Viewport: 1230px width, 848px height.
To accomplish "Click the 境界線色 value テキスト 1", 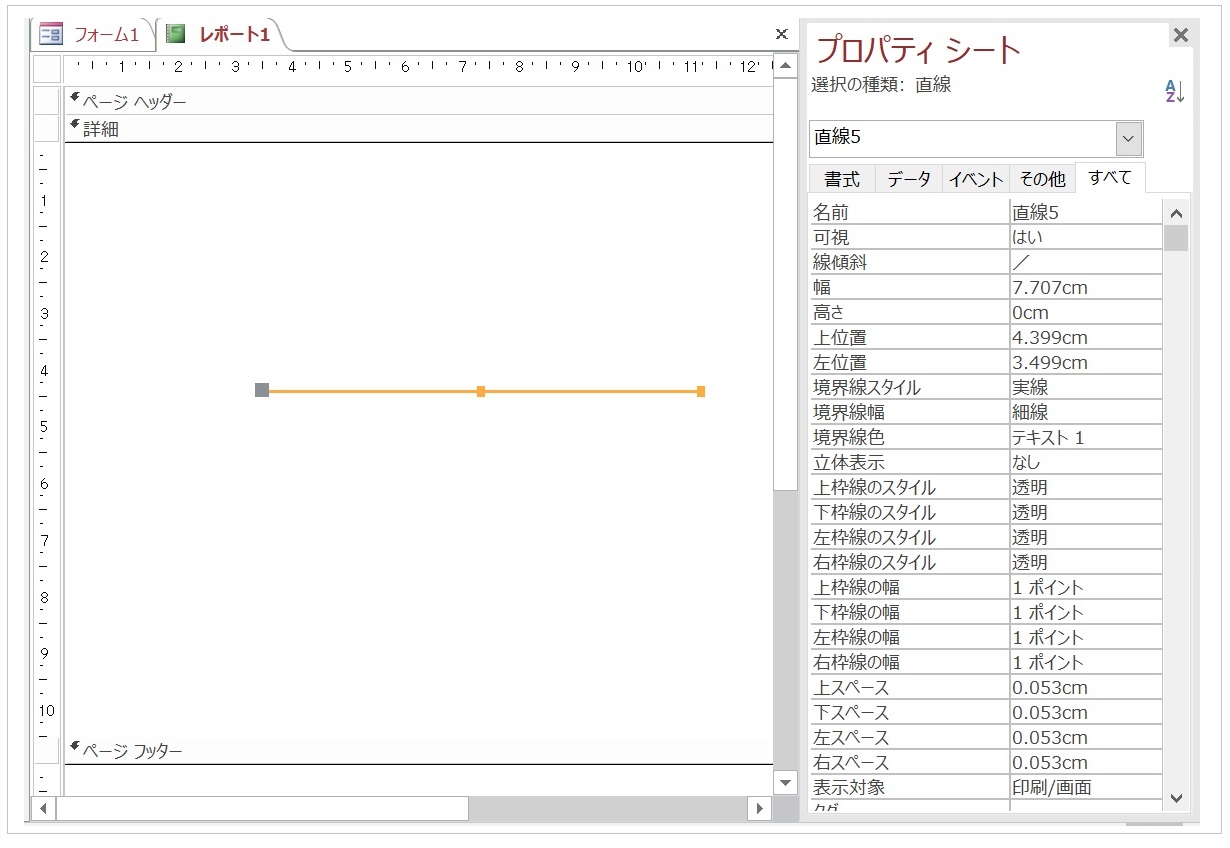I will [x=1086, y=437].
